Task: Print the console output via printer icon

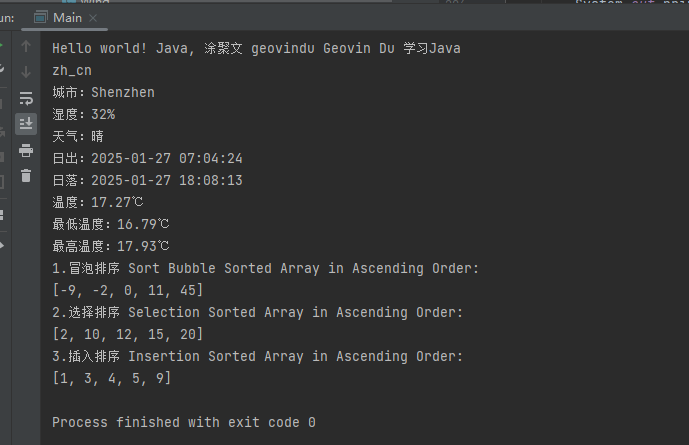Action: (26, 150)
